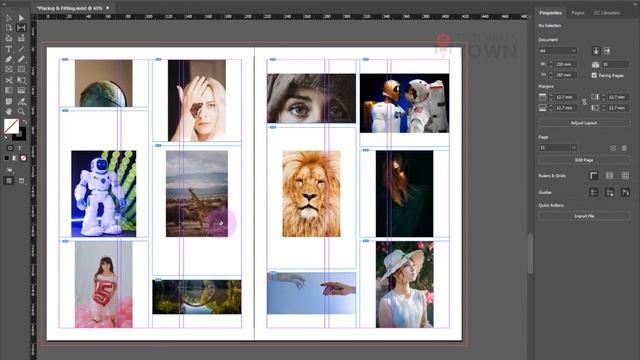The image size is (640, 360).
Task: Click the Apply Color black swatch button
Action: [7, 158]
